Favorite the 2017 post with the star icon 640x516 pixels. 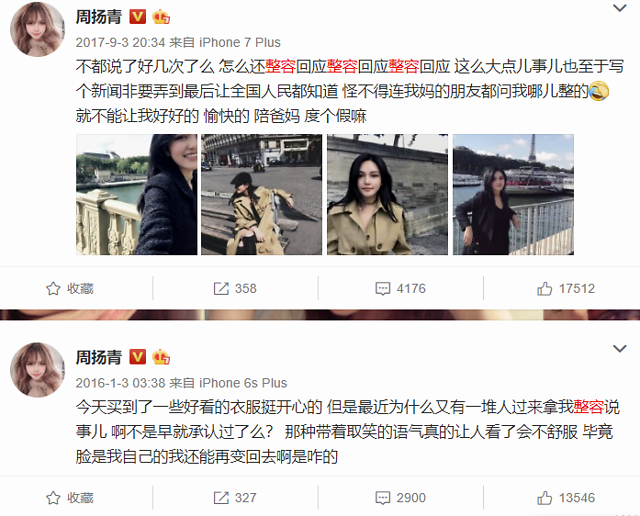click(70, 289)
